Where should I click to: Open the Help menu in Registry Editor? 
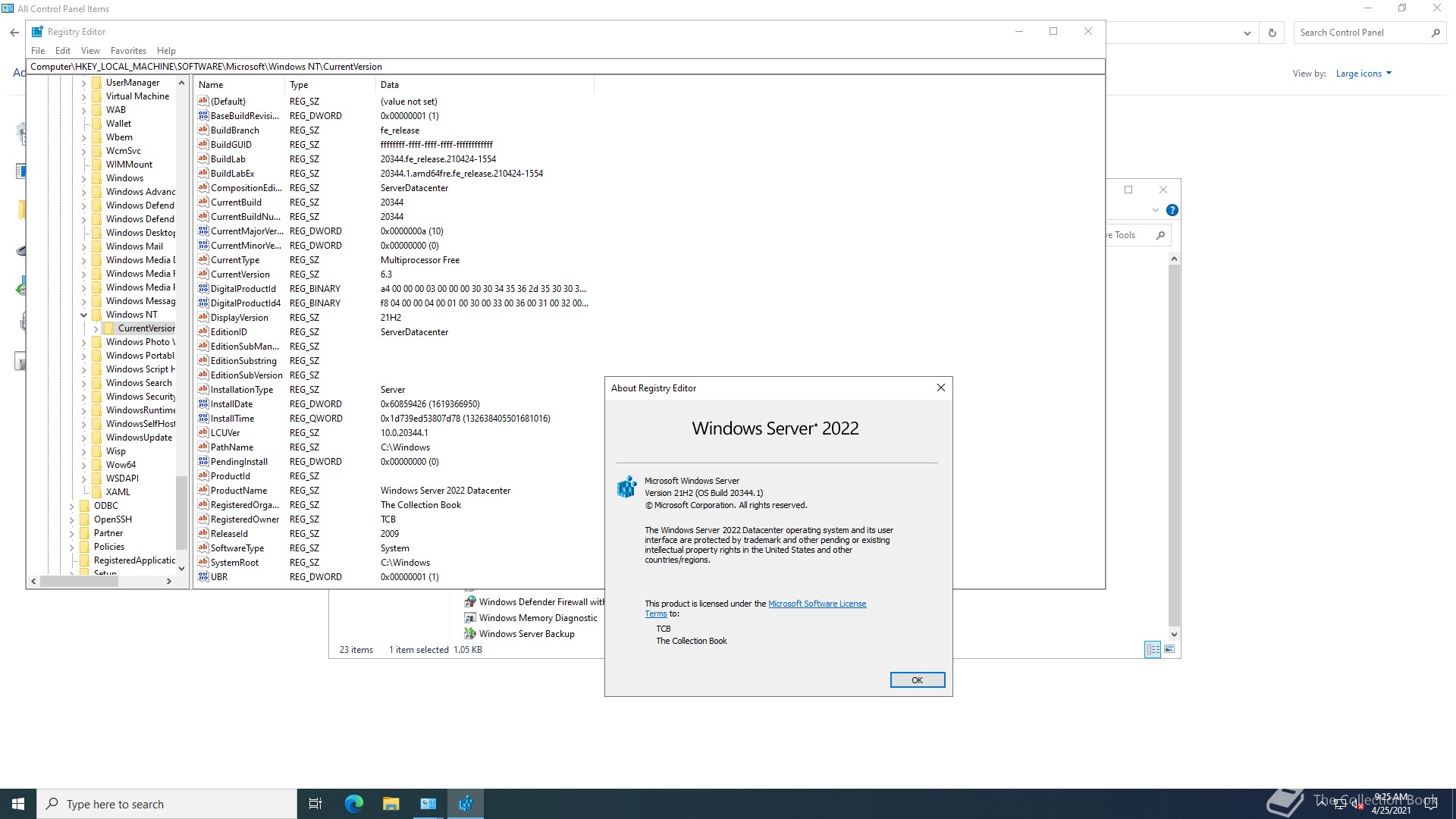click(166, 51)
